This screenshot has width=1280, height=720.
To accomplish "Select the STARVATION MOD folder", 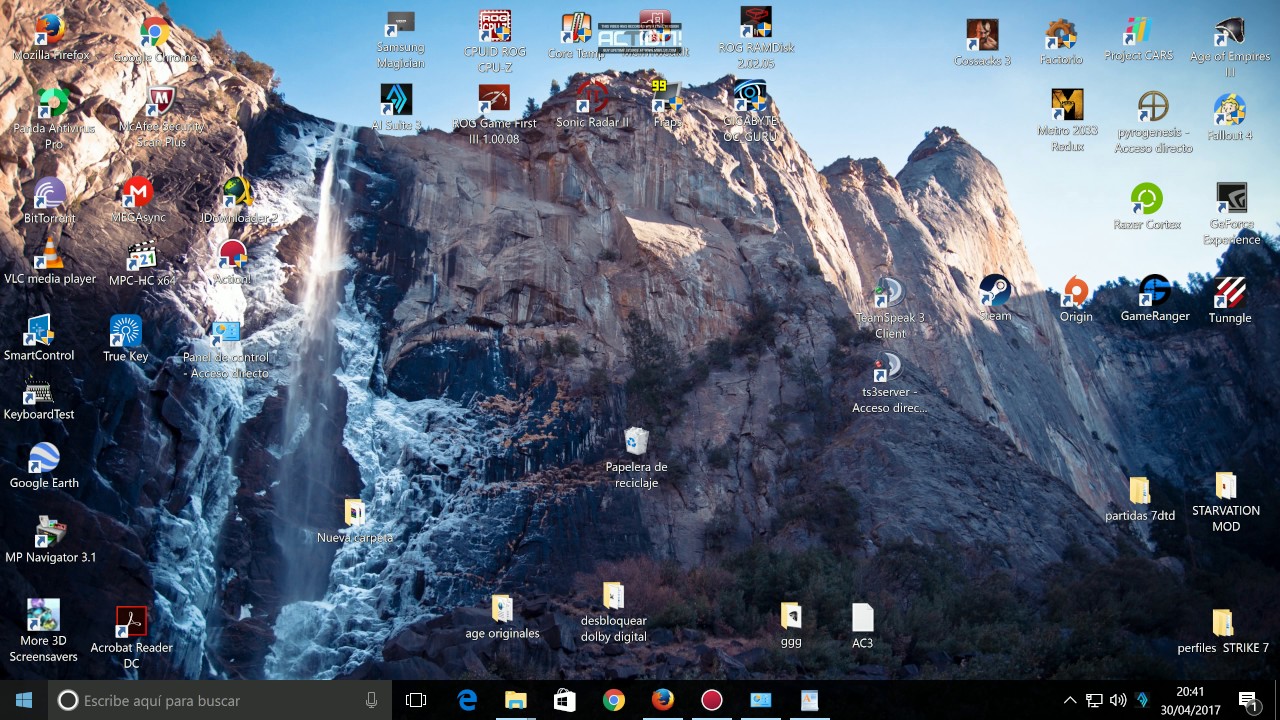I will [x=1226, y=503].
